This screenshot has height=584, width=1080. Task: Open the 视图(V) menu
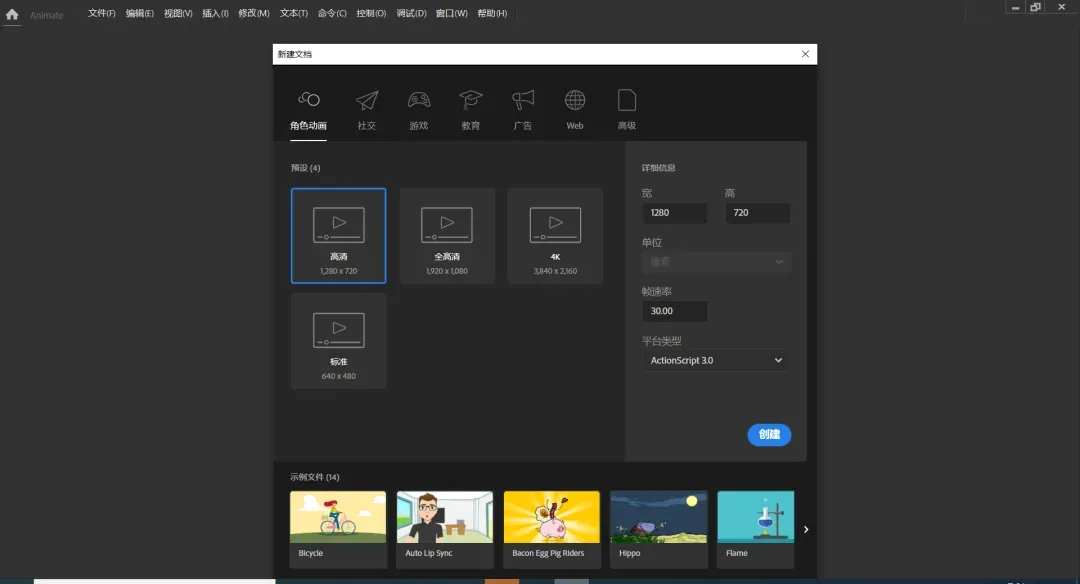click(x=178, y=13)
